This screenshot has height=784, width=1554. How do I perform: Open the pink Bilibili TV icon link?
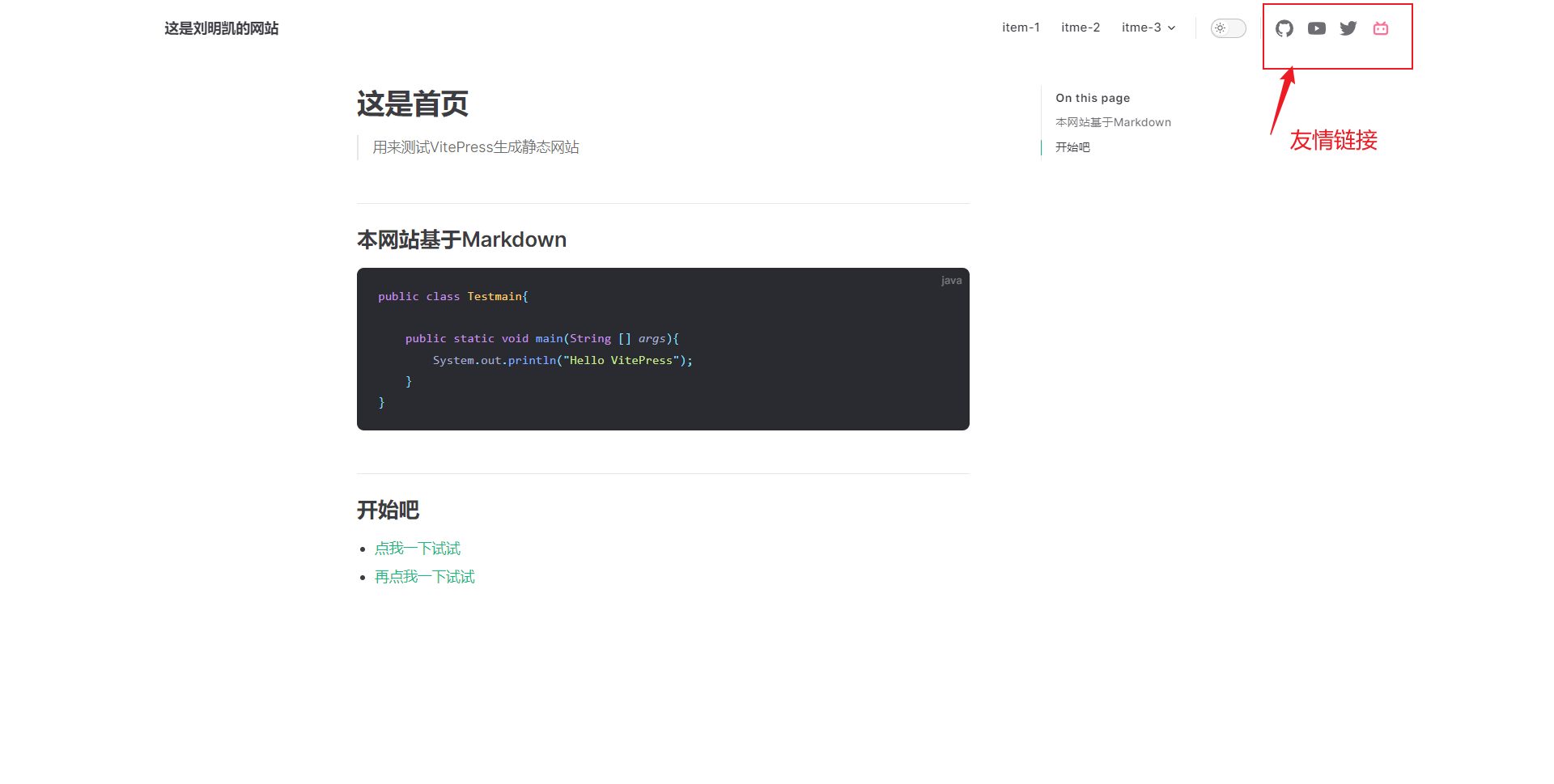point(1381,28)
